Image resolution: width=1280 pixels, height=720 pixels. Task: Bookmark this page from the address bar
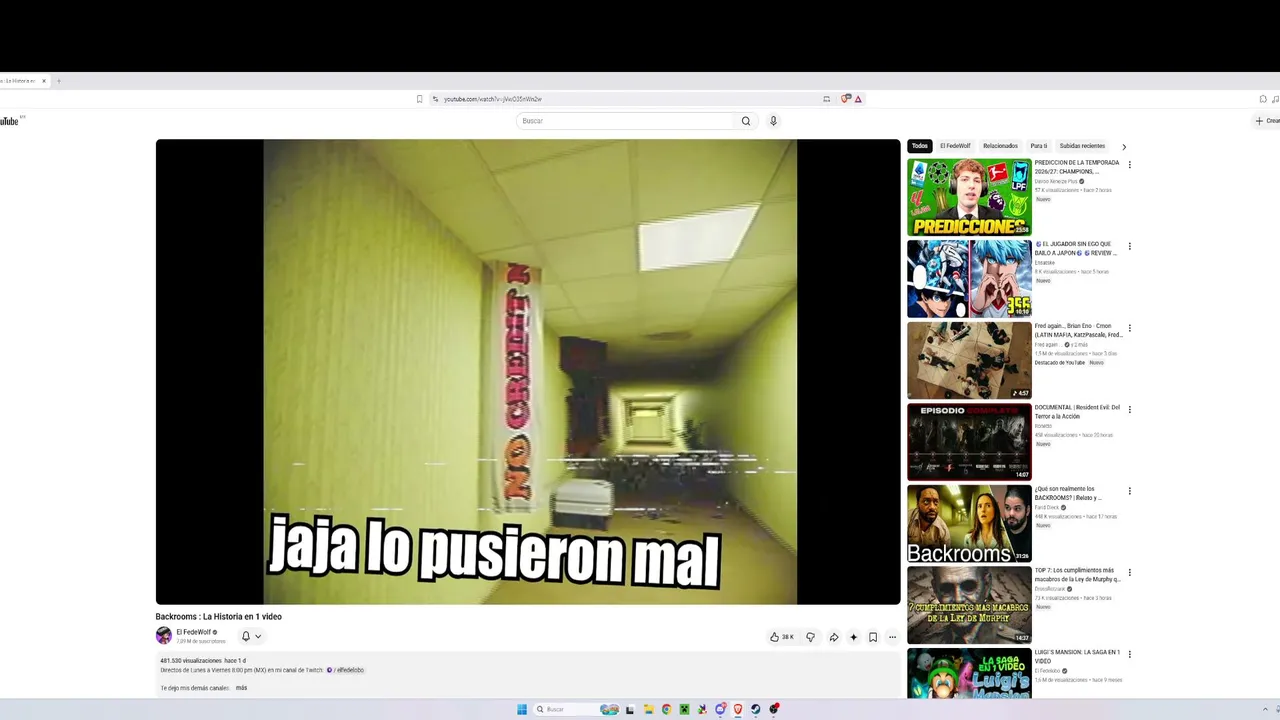point(420,99)
